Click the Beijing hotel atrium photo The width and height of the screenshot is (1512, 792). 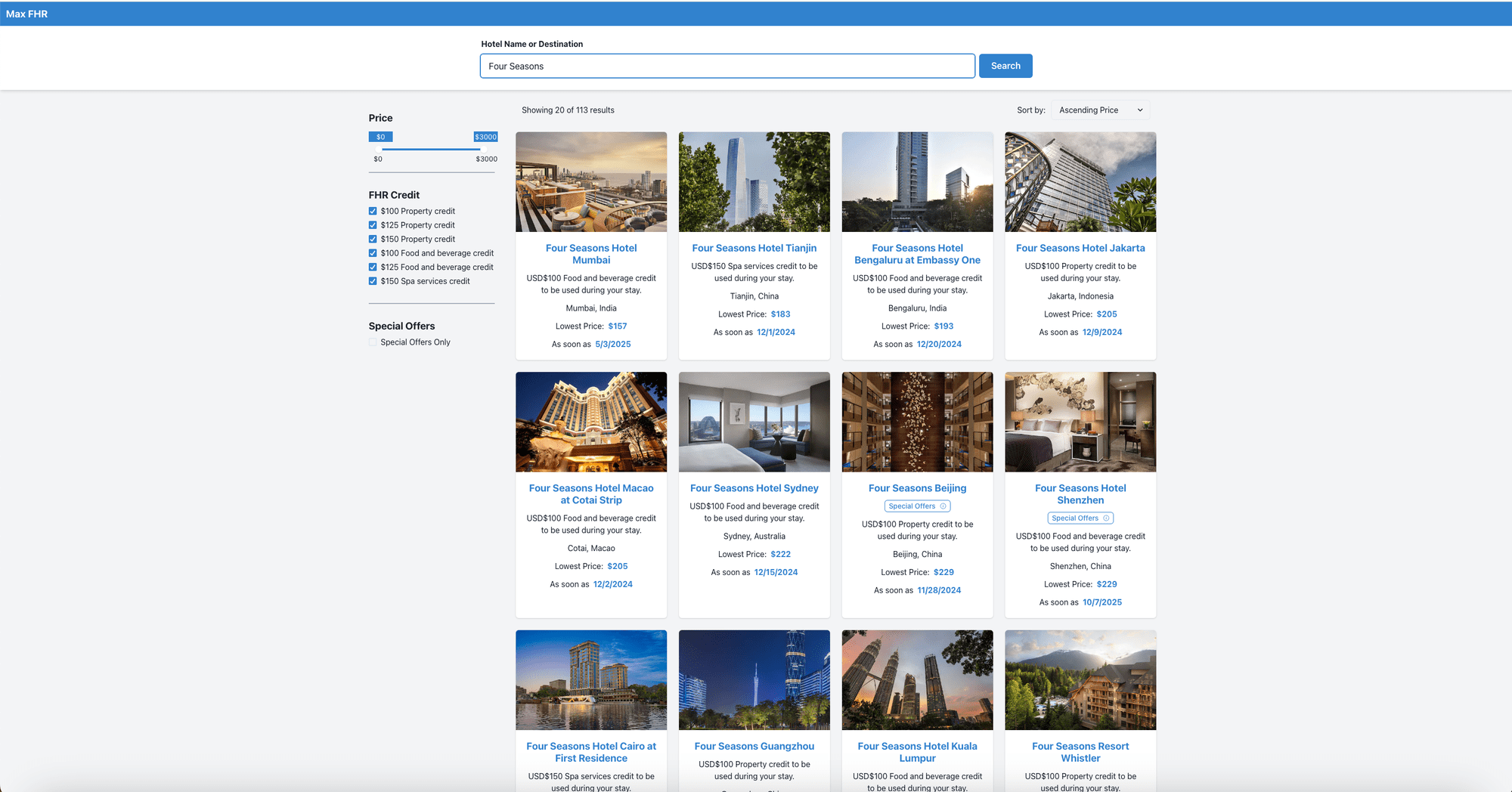[918, 422]
